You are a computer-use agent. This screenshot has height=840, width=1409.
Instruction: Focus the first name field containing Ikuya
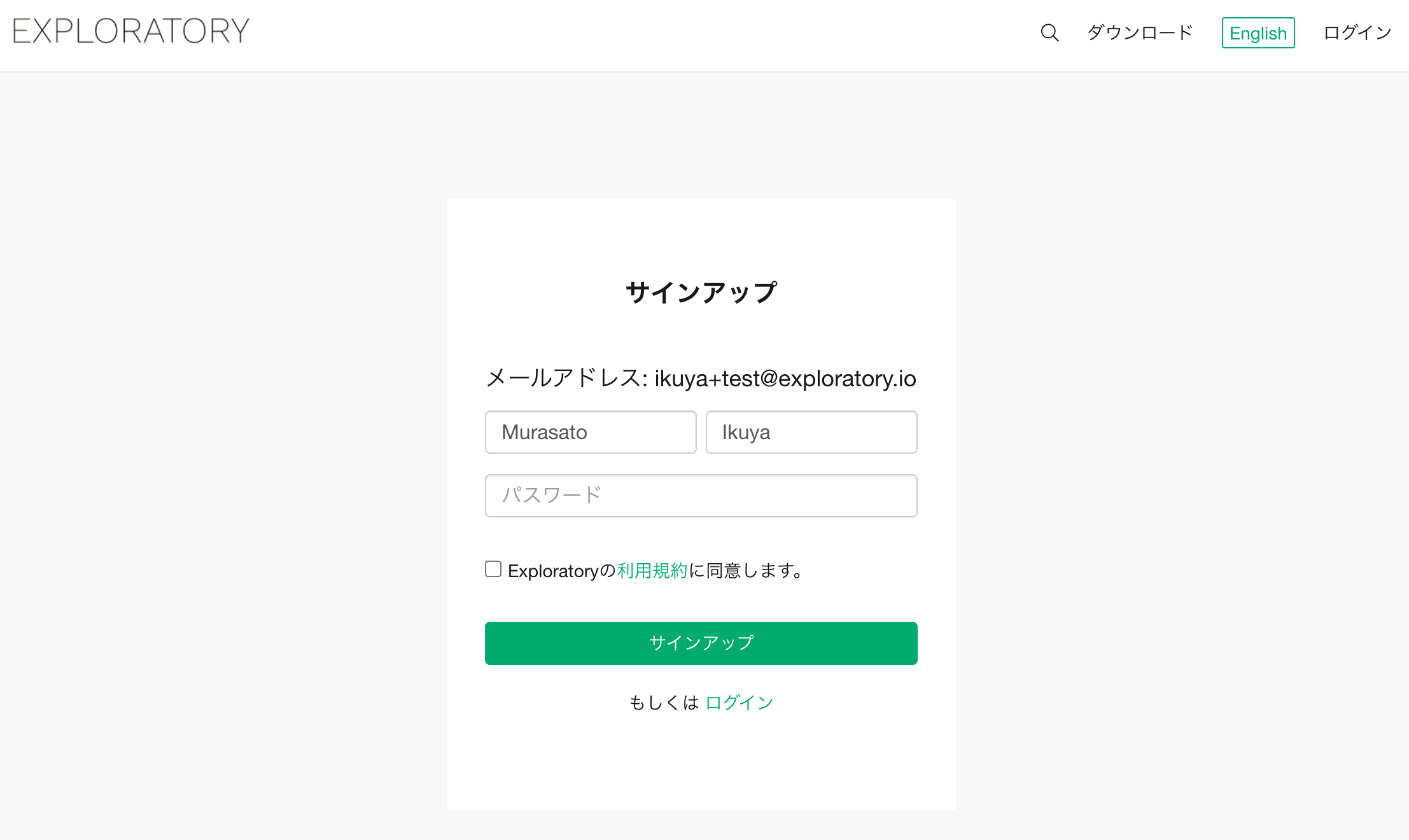click(811, 432)
